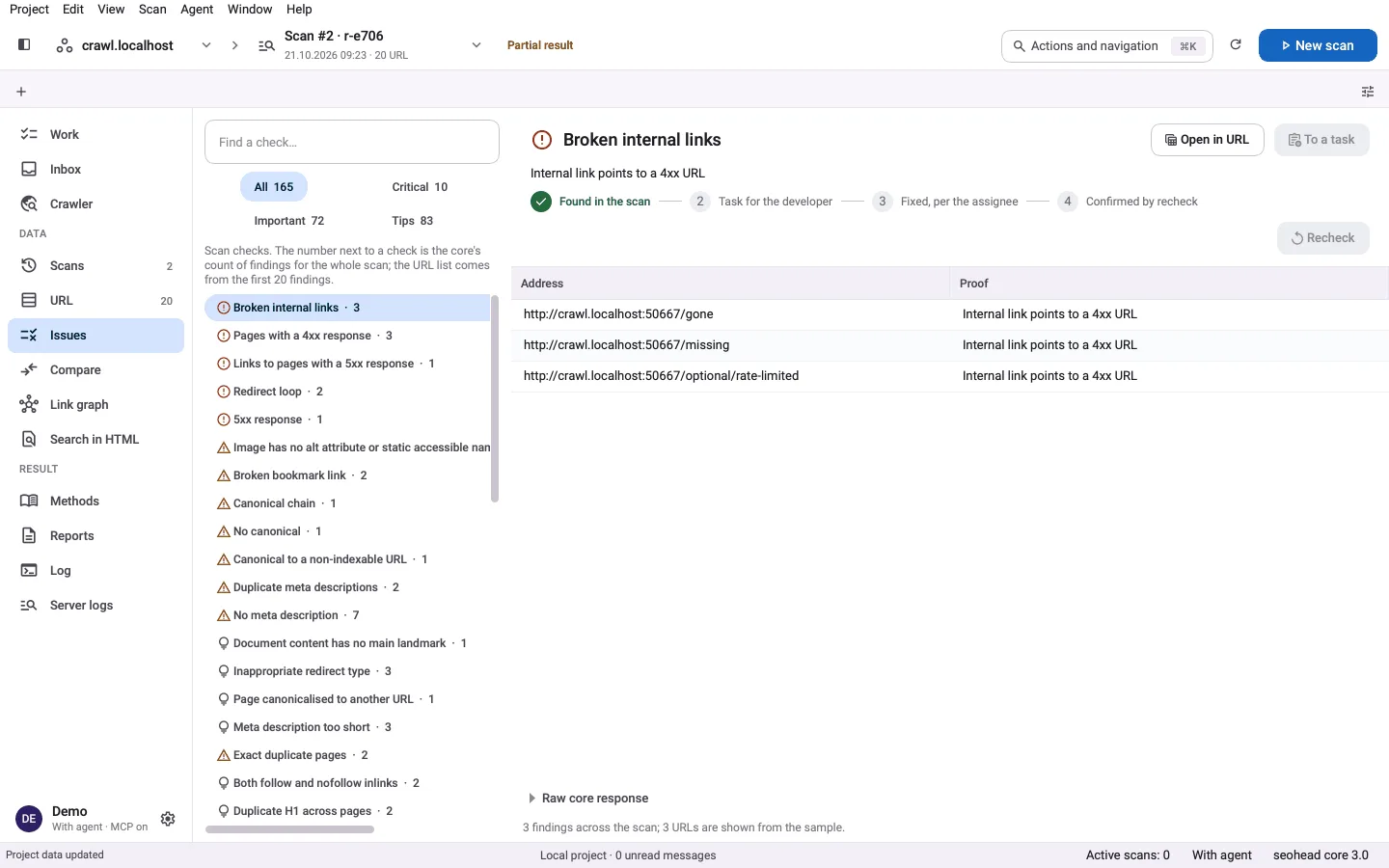
Task: Open the view settings sliders icon
Action: [x=1368, y=92]
